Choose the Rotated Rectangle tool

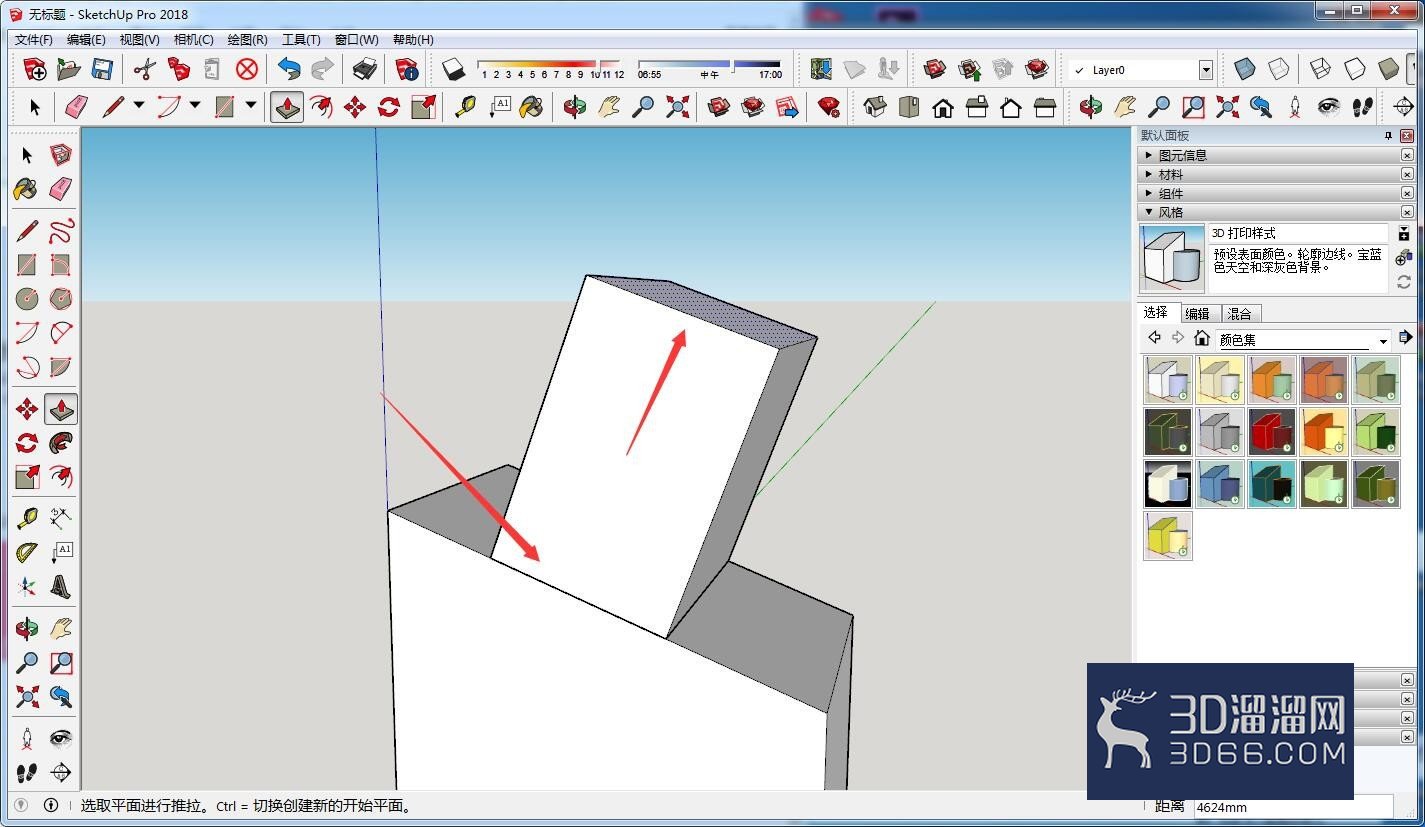click(61, 265)
